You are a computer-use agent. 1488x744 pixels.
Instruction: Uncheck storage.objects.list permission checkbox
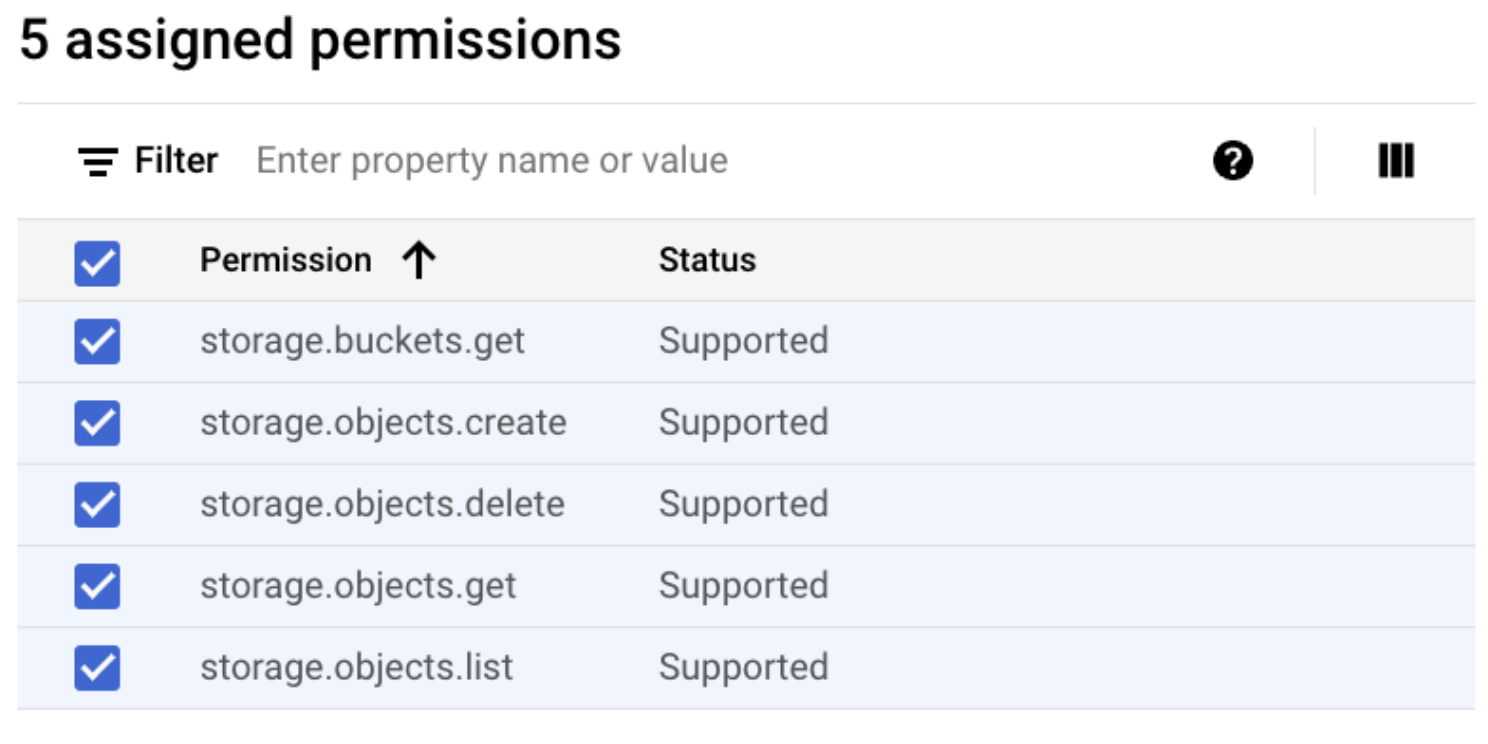click(x=97, y=668)
